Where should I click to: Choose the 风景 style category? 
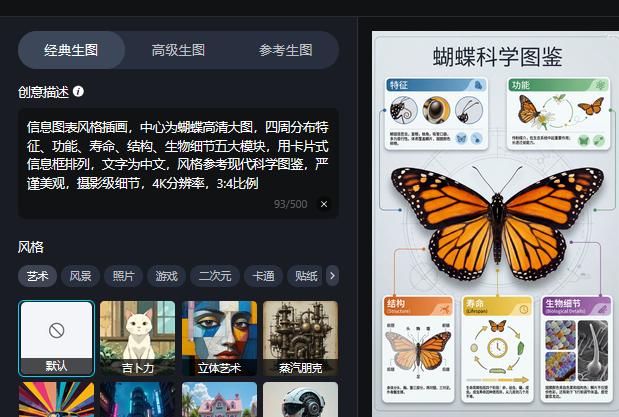click(80, 276)
